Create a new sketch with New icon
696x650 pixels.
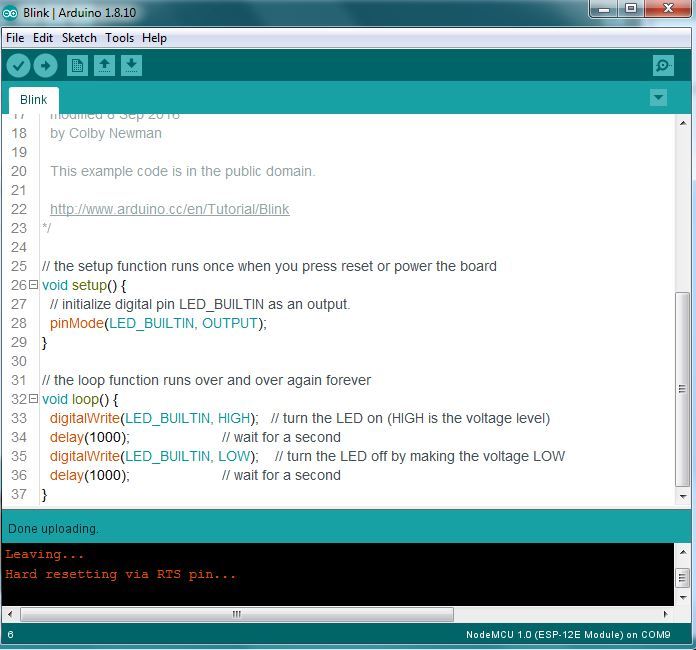point(77,66)
